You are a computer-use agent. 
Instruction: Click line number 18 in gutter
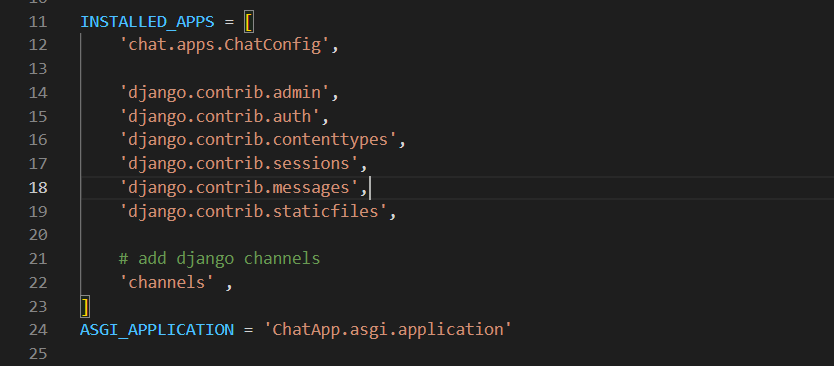(38, 188)
